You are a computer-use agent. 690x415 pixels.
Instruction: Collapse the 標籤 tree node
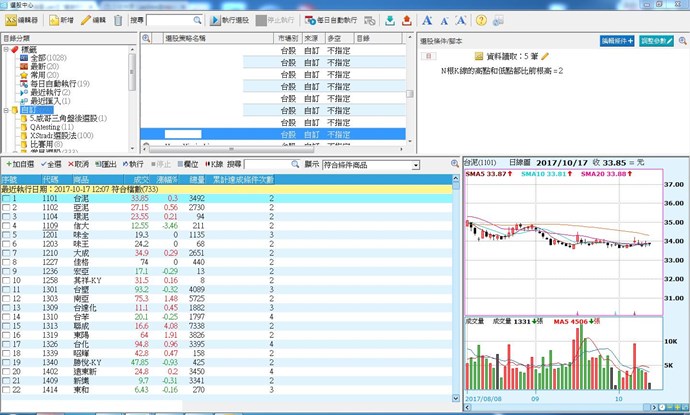[x=6, y=48]
